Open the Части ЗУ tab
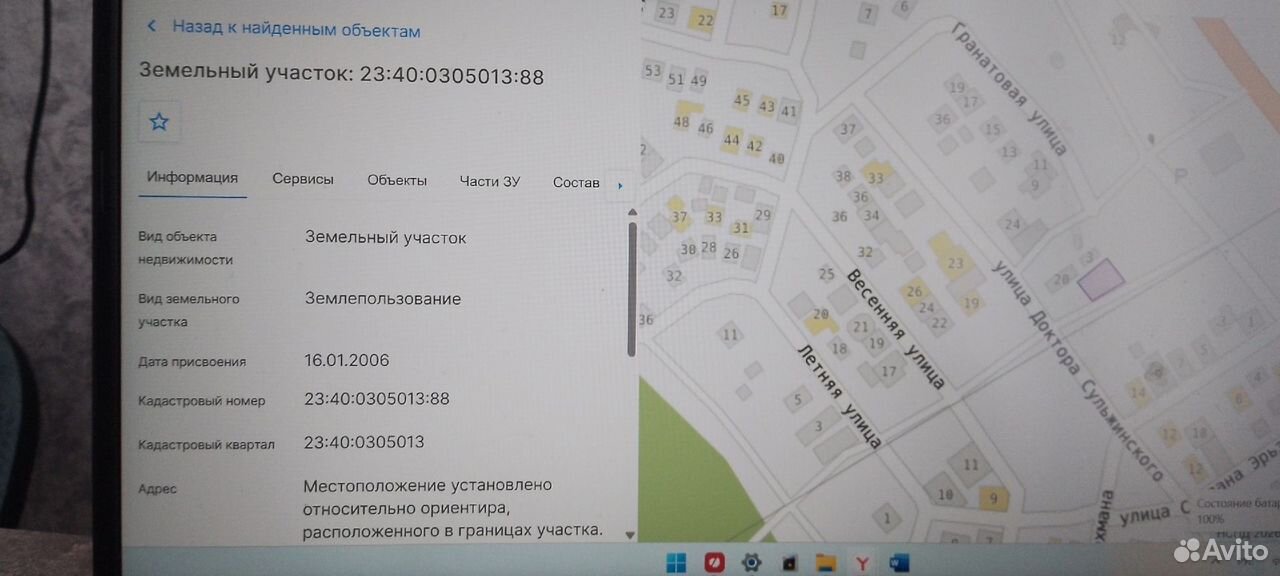Screen dimensions: 1280x576 490,181
